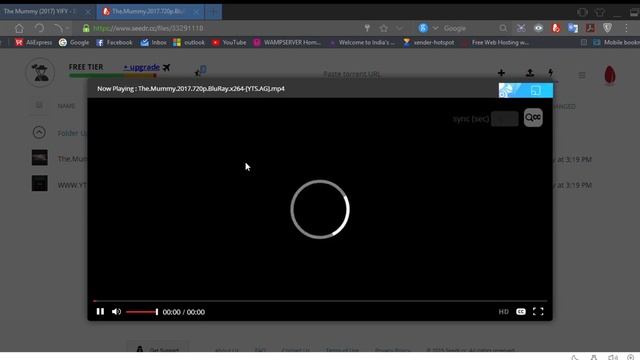Reload the page with refresh icon
The height and width of the screenshot is (360, 640).
tap(39, 28)
